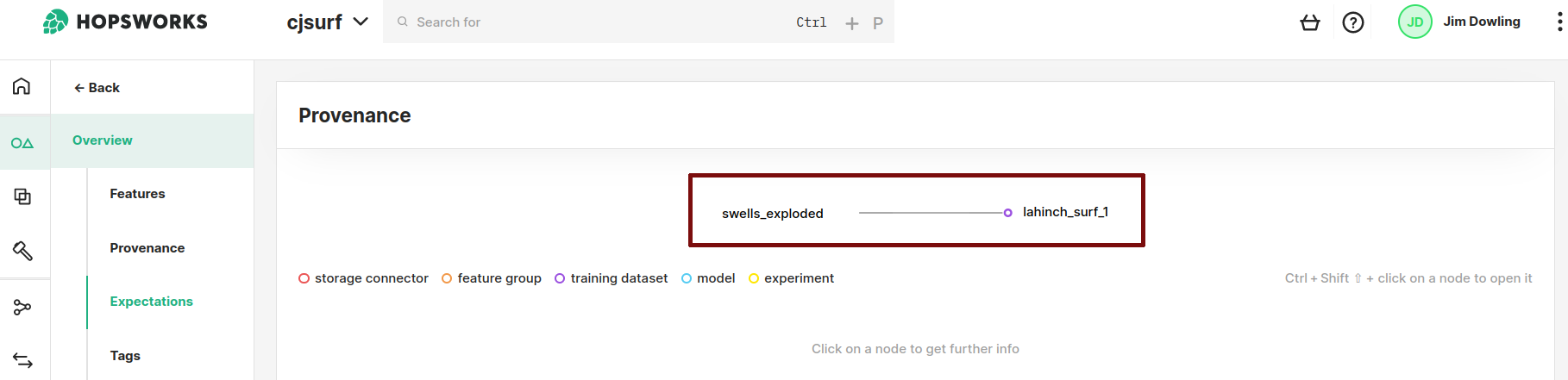Click the Hopsworks logo
The width and height of the screenshot is (1568, 380).
[x=125, y=22]
